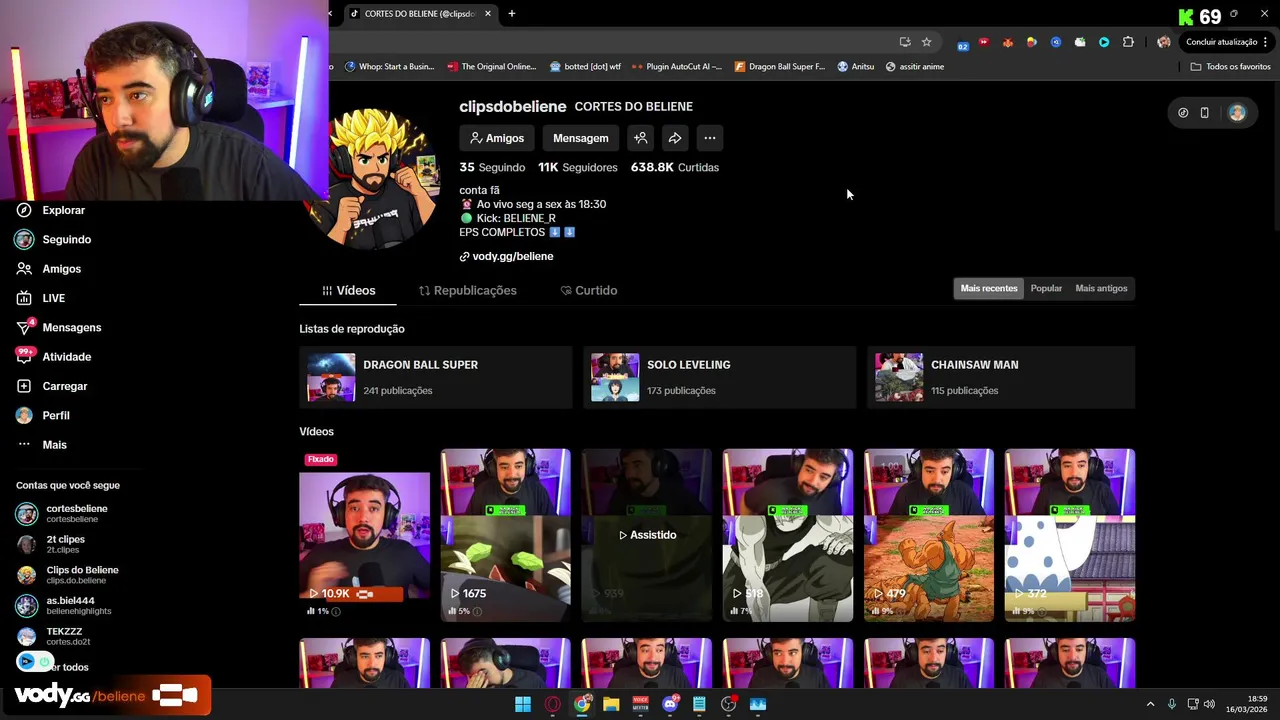
Task: Open TikTok coin icon in top-right pill
Action: coord(1183,113)
